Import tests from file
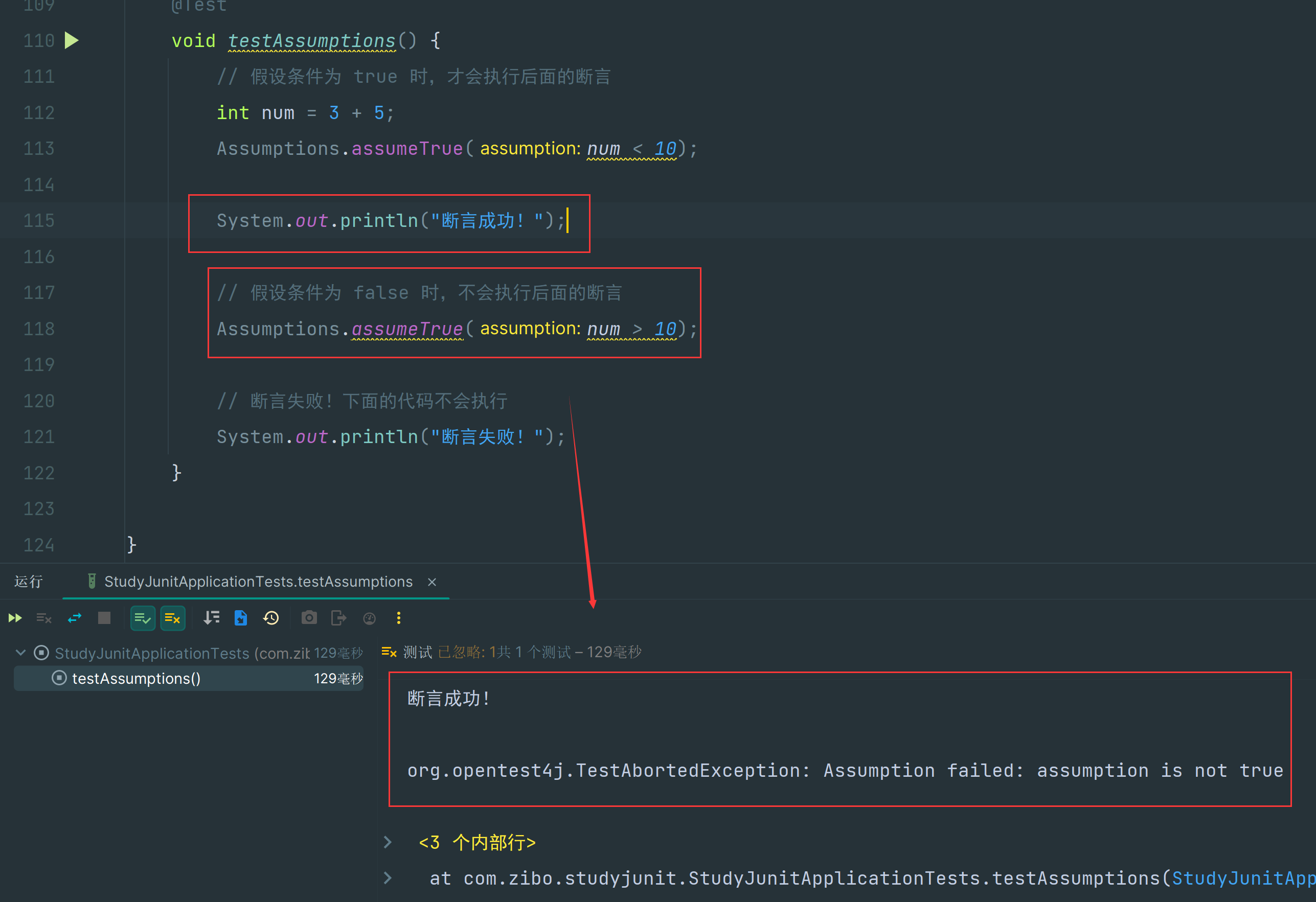The image size is (1316, 902). (x=241, y=618)
